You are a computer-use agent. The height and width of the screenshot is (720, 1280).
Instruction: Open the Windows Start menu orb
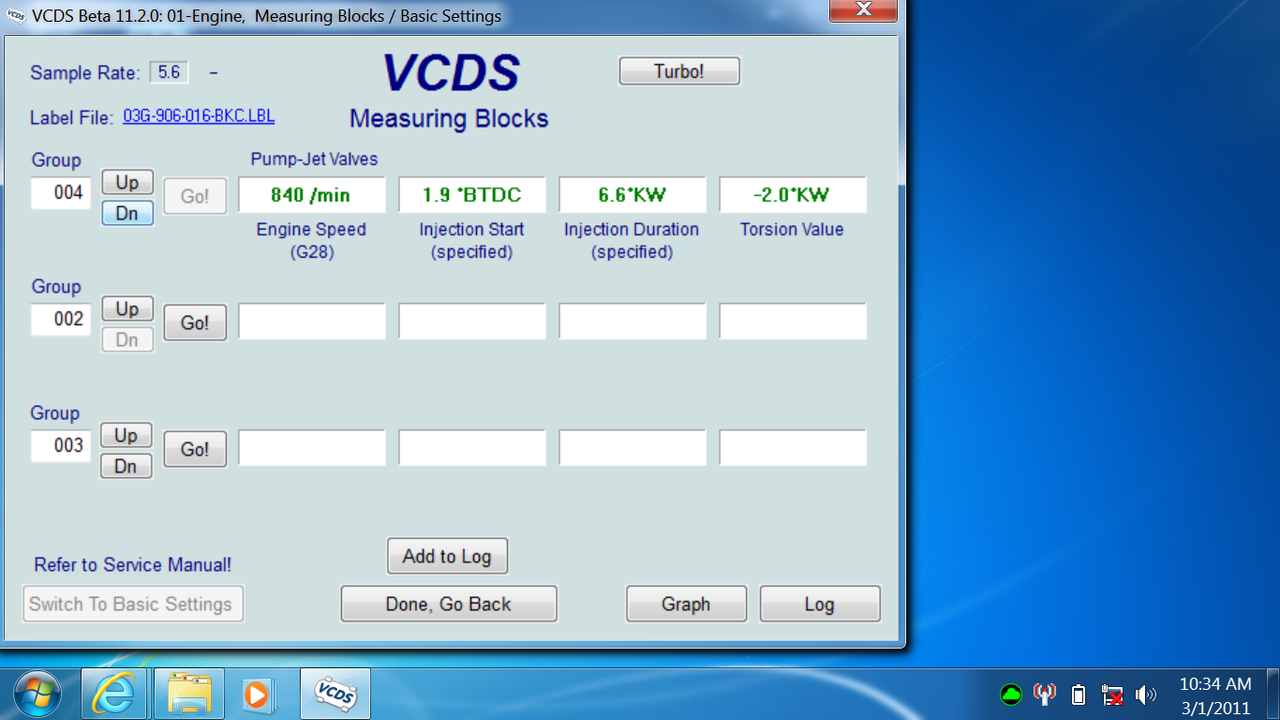click(38, 694)
